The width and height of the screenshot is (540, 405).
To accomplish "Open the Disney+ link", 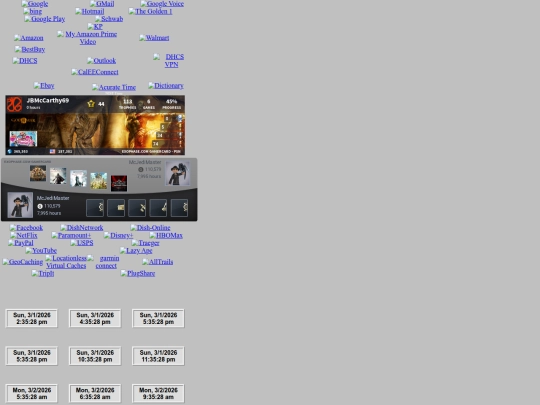I will tap(118, 235).
